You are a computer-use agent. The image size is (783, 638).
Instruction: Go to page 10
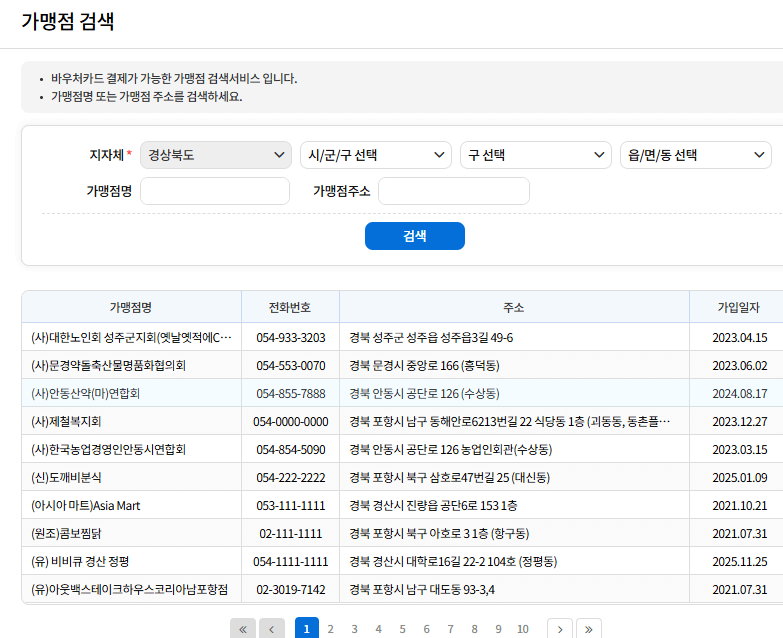coord(522,629)
